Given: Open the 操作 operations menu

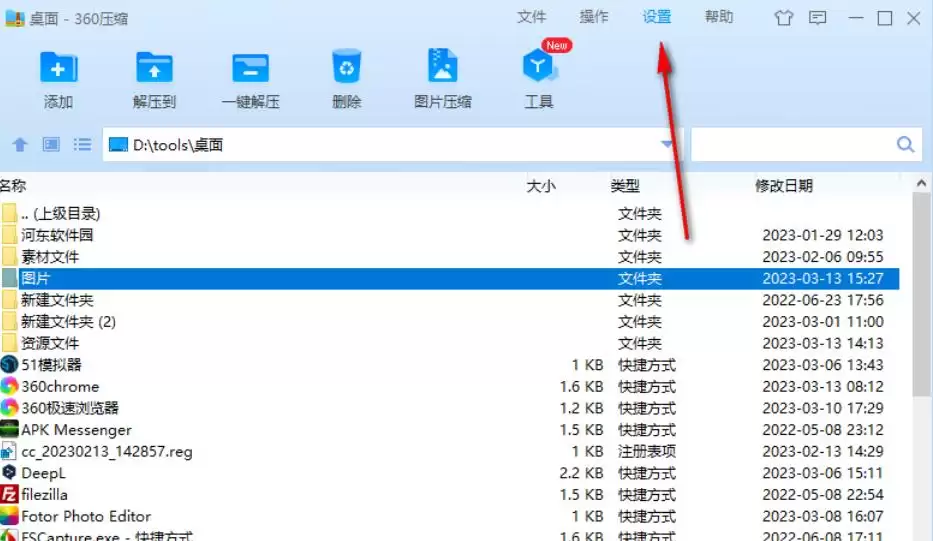Looking at the screenshot, I should pyautogui.click(x=594, y=17).
